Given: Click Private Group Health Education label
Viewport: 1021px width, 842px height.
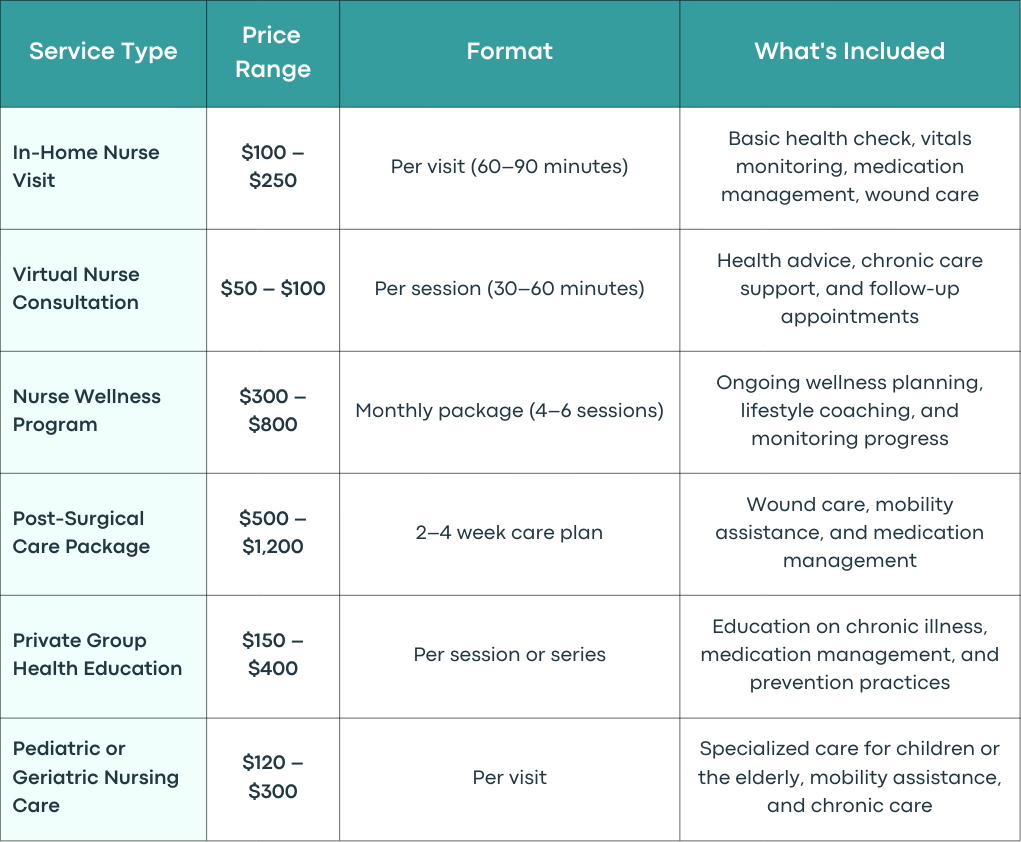Looking at the screenshot, I should coord(97,654).
